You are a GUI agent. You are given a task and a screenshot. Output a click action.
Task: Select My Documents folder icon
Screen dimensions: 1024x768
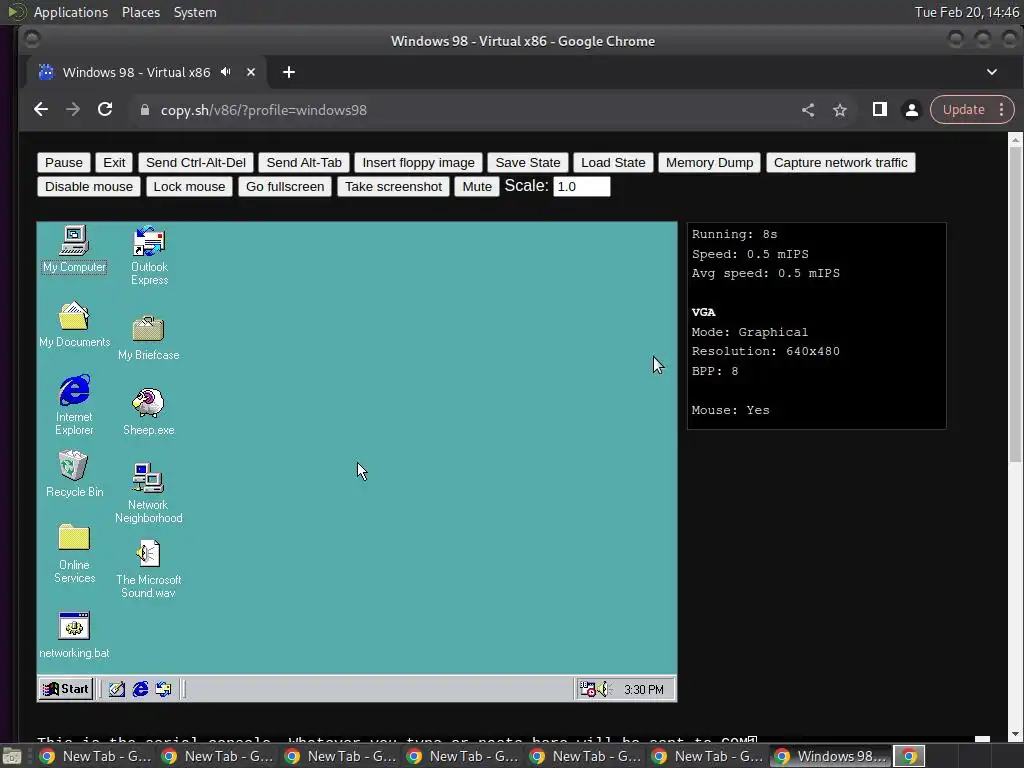click(74, 325)
